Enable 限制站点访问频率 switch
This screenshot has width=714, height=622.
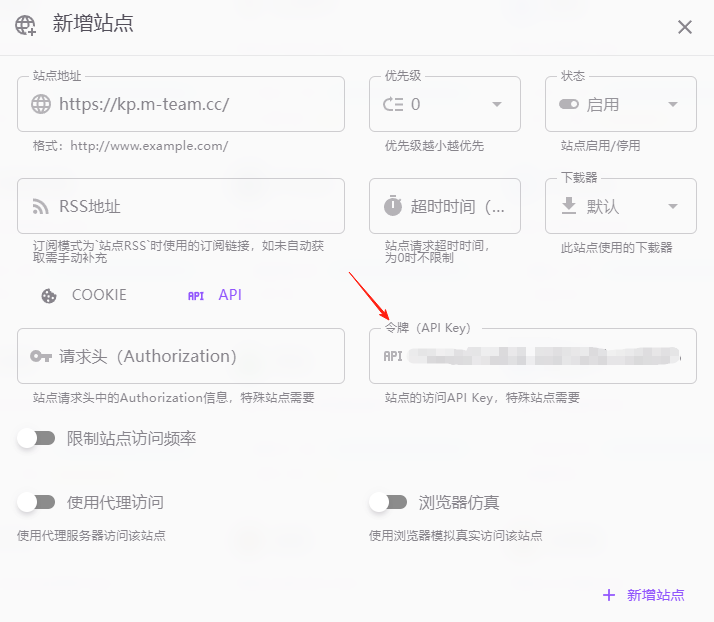[36, 438]
